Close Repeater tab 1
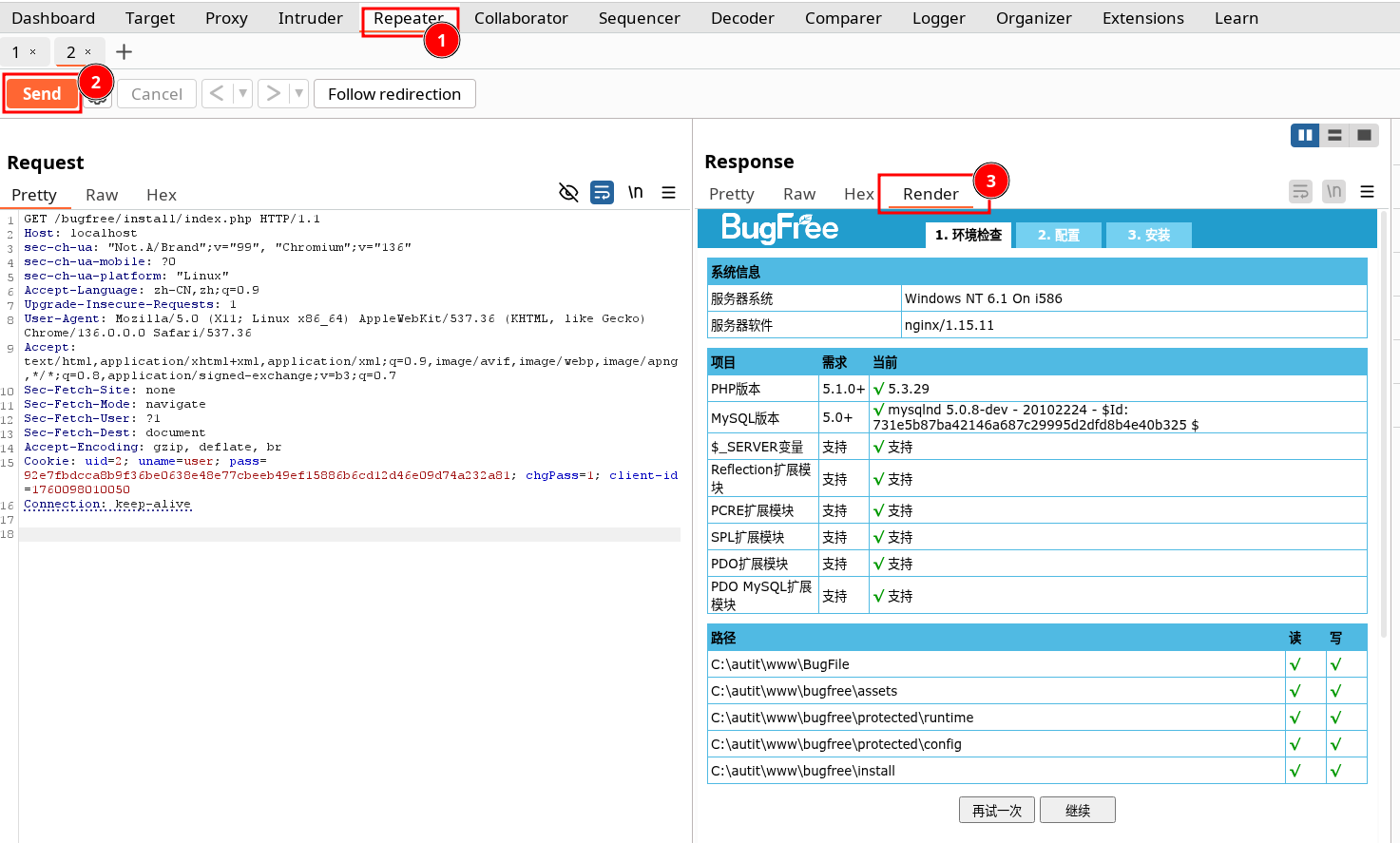Image resolution: width=1400 pixels, height=843 pixels. [33, 52]
